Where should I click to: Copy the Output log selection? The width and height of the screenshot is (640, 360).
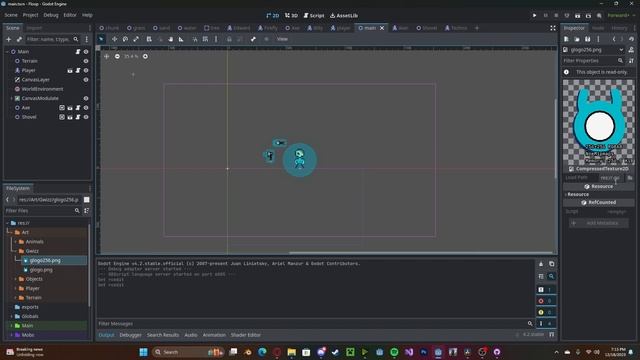[x=551, y=264]
